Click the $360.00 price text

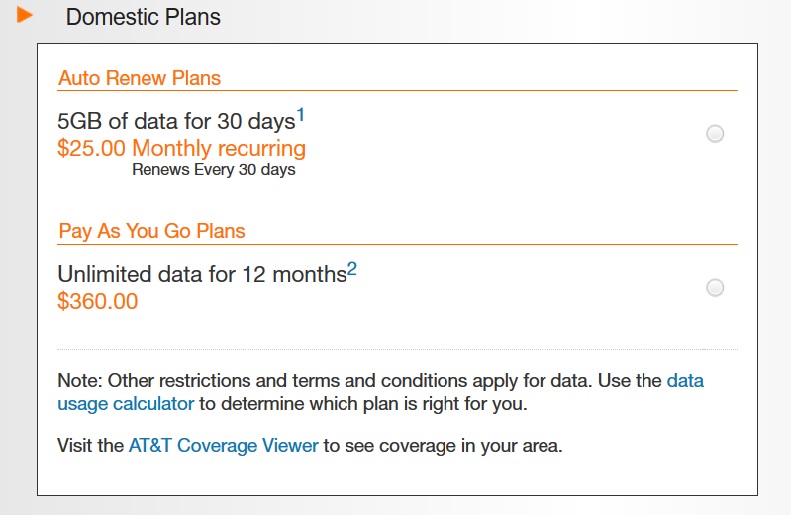[x=97, y=301]
